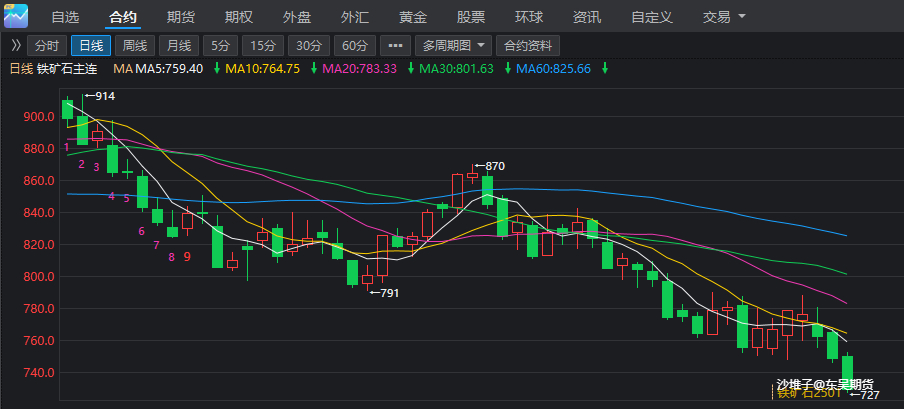Select the 5分 period
Image resolution: width=904 pixels, height=409 pixels.
coord(220,46)
